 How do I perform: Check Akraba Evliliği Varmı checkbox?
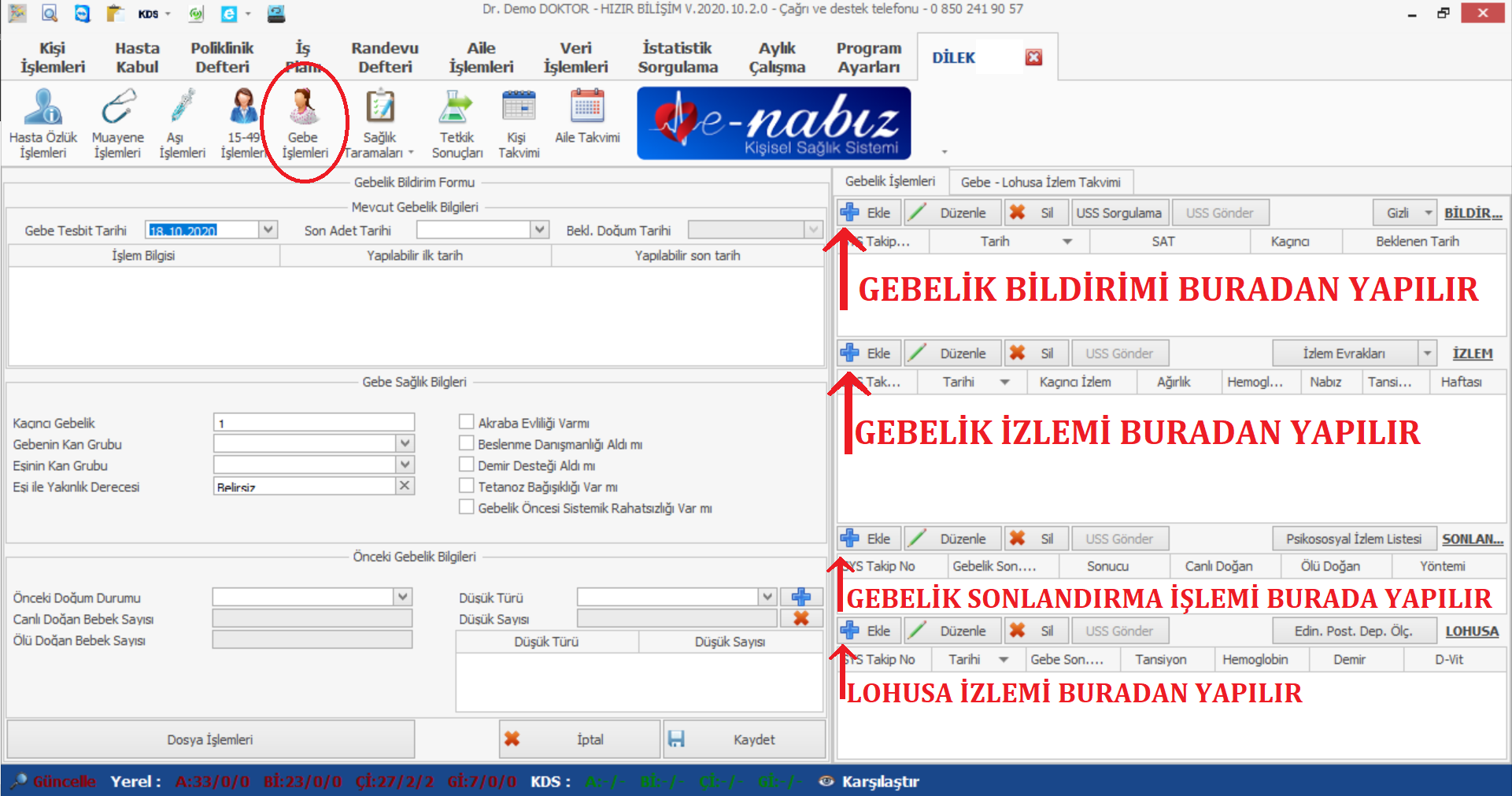pyautogui.click(x=467, y=422)
